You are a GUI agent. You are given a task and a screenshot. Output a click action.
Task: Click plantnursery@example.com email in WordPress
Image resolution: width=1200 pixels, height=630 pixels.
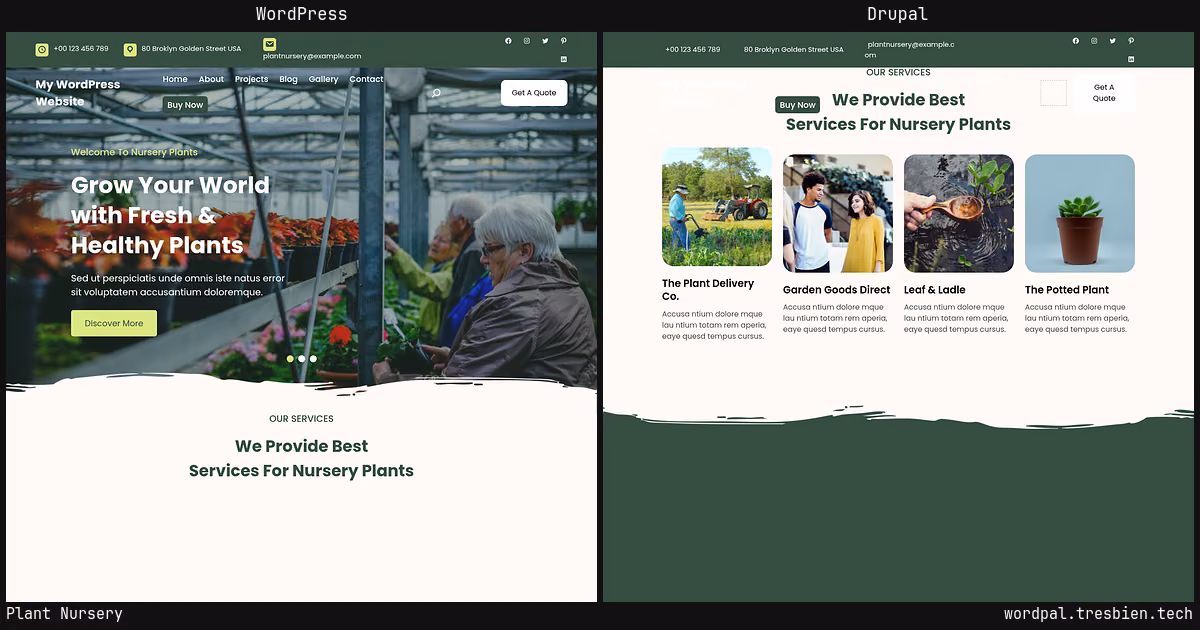click(312, 56)
